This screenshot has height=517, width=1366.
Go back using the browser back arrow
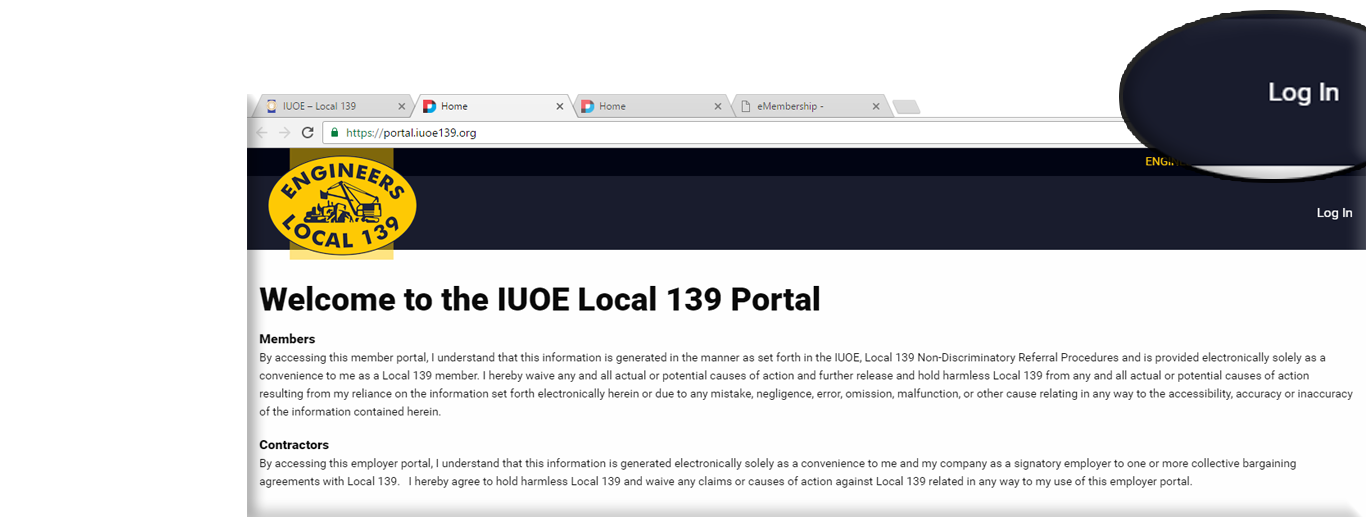tap(262, 133)
